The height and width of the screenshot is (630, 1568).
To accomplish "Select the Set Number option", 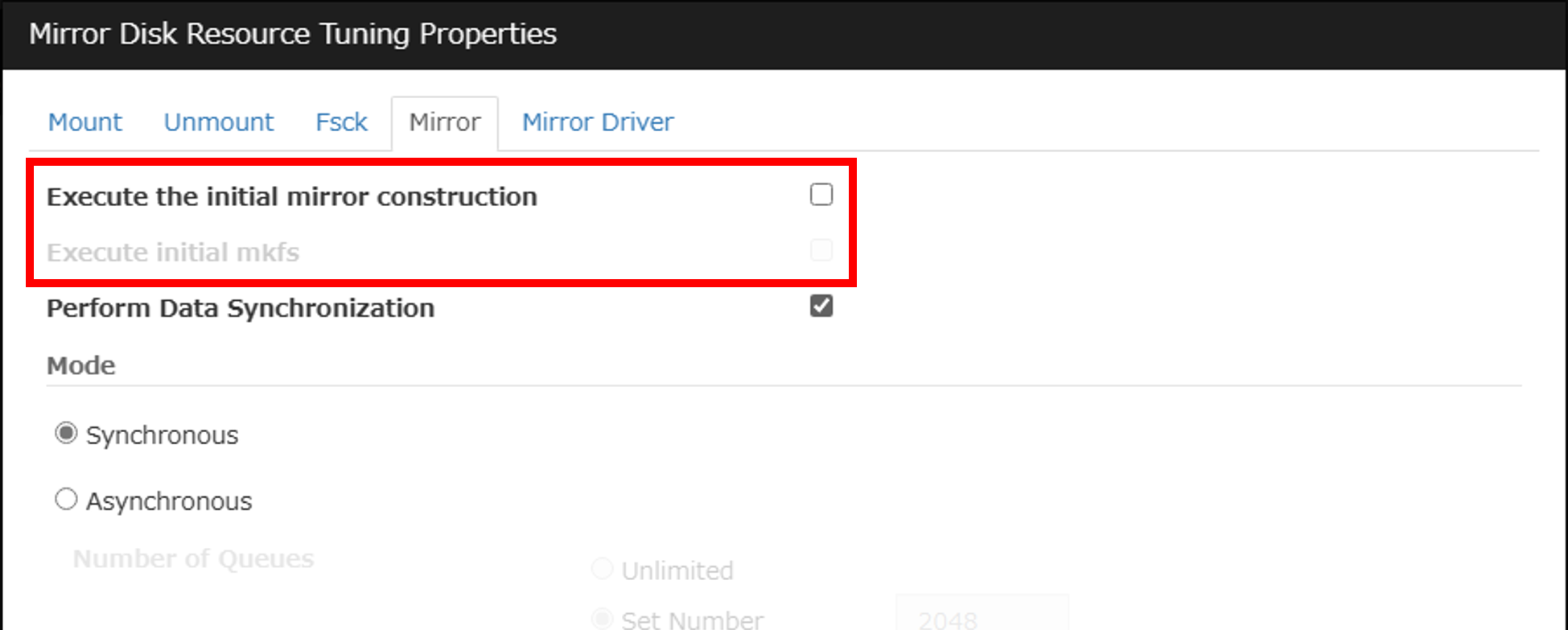I will coord(602,618).
